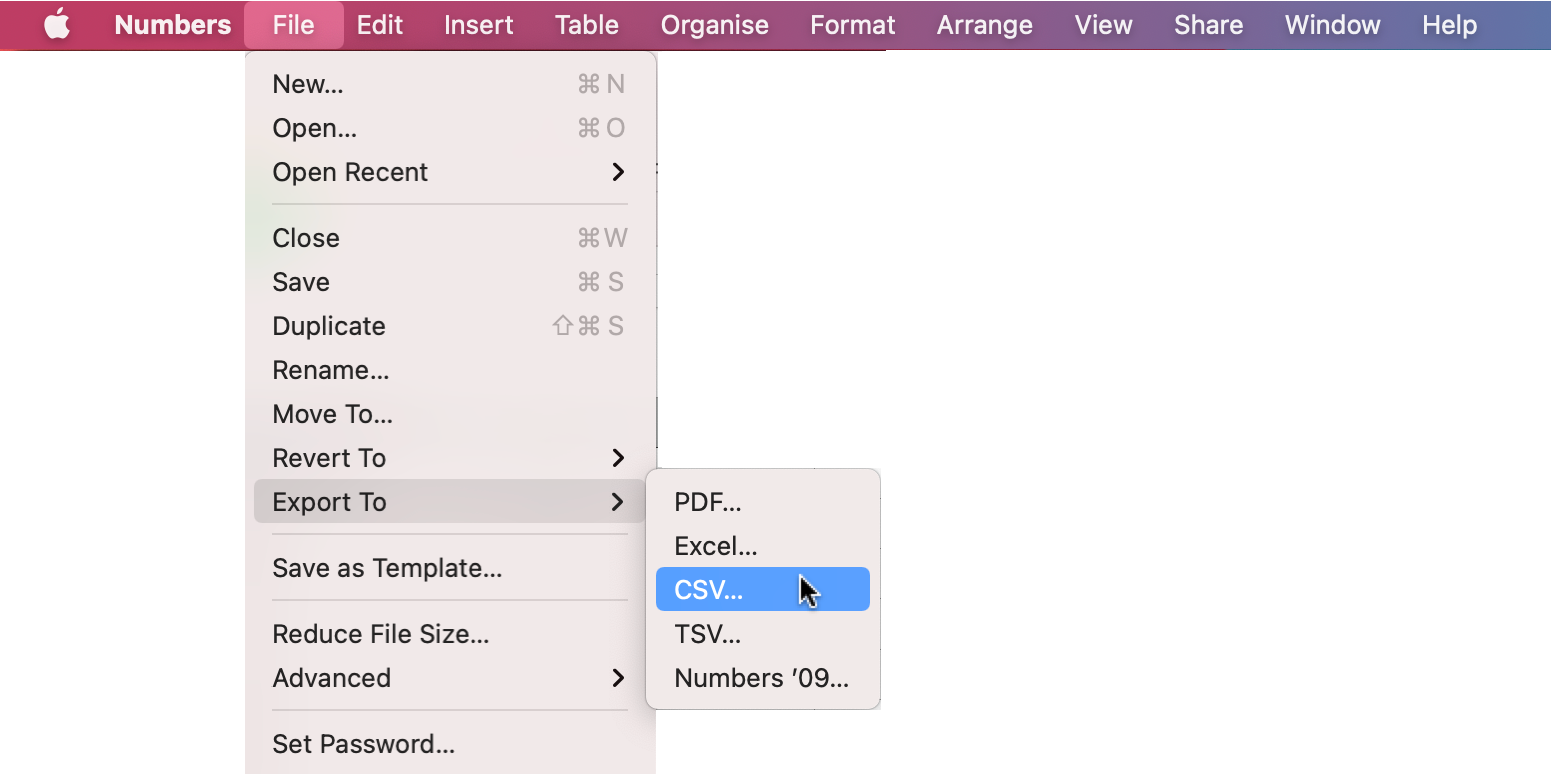Select CSV from the export submenu
1552x774 pixels.
(x=709, y=590)
